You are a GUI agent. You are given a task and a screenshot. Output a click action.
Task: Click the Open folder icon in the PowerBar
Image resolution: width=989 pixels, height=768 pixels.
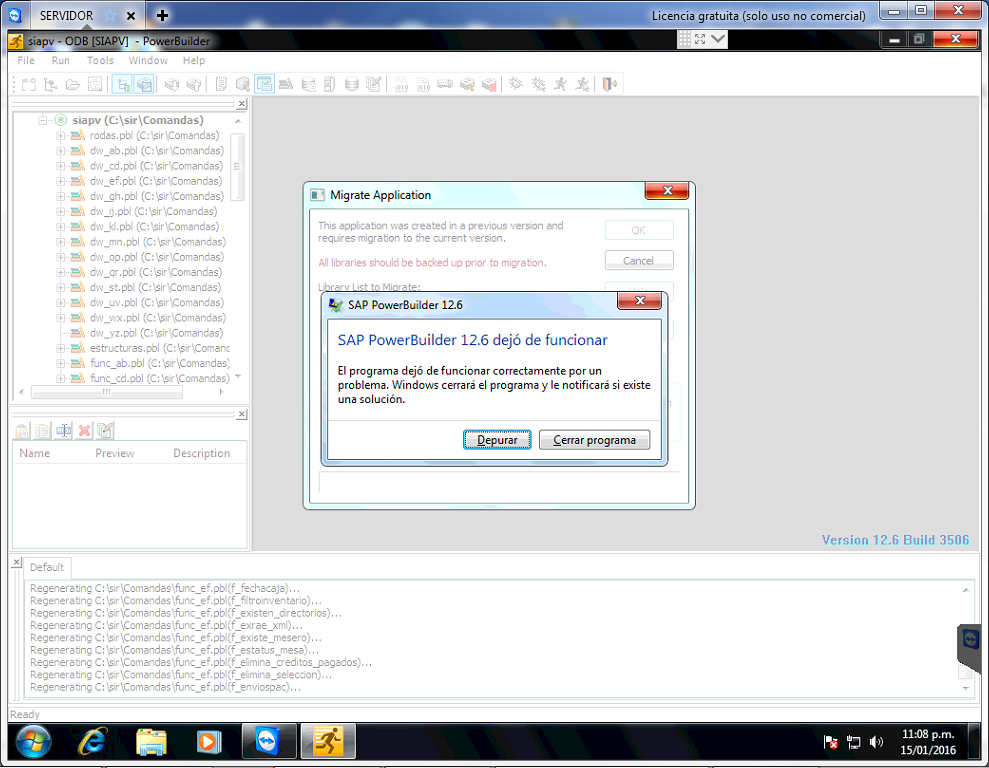73,84
